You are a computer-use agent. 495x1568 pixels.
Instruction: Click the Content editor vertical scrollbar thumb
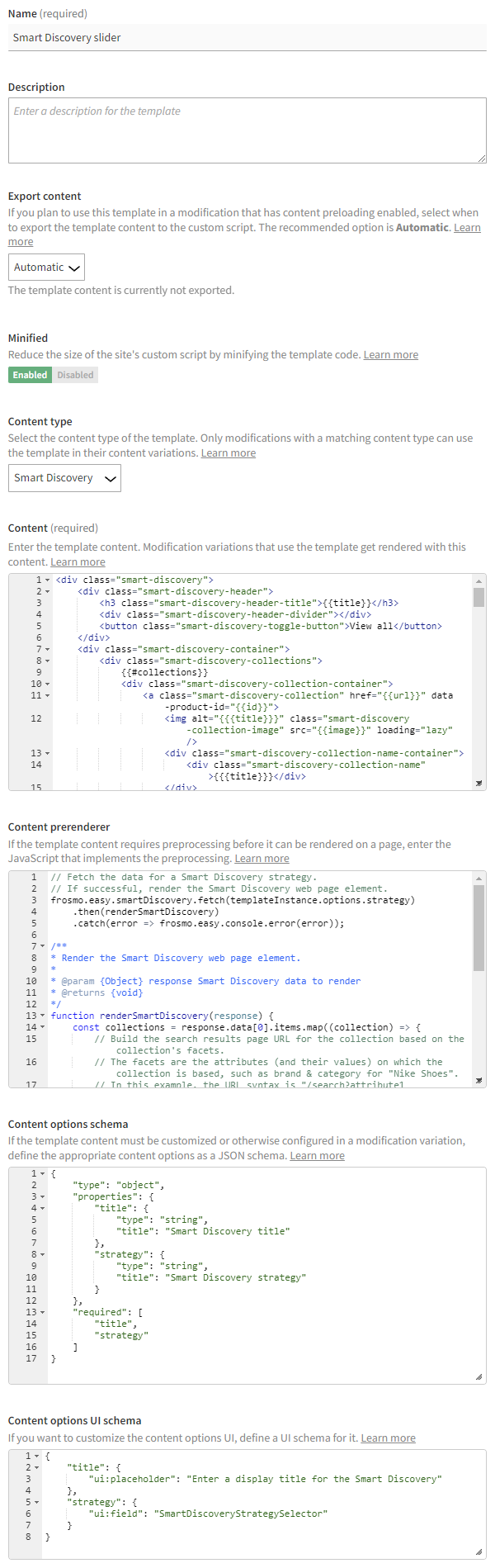click(x=478, y=596)
